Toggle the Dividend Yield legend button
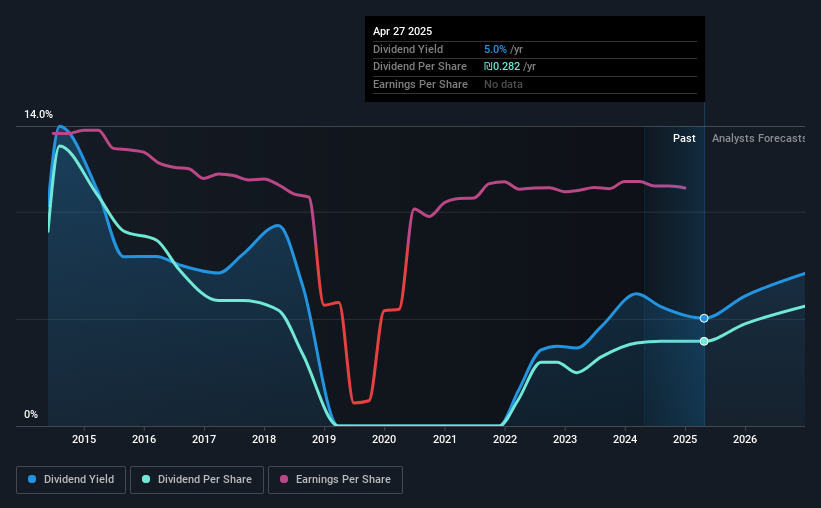Screen dimensions: 821x508 pyautogui.click(x=71, y=480)
